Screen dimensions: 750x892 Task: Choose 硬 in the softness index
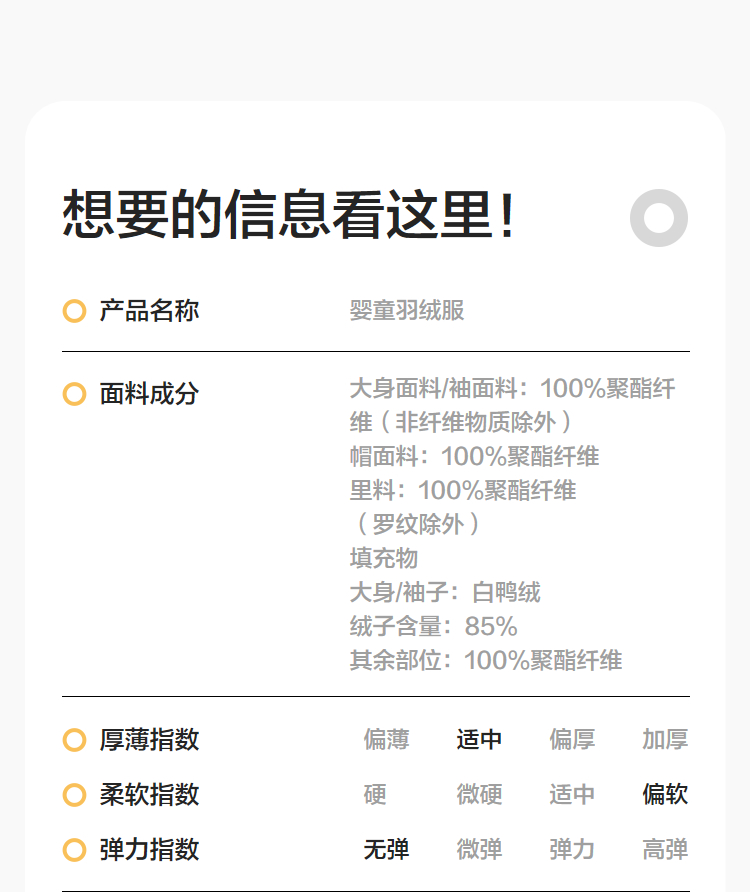[x=375, y=795]
